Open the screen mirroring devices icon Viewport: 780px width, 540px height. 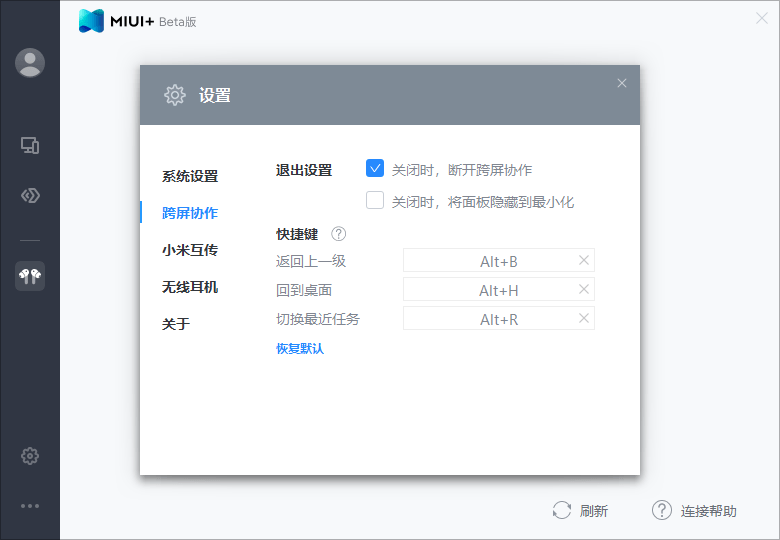tap(30, 146)
